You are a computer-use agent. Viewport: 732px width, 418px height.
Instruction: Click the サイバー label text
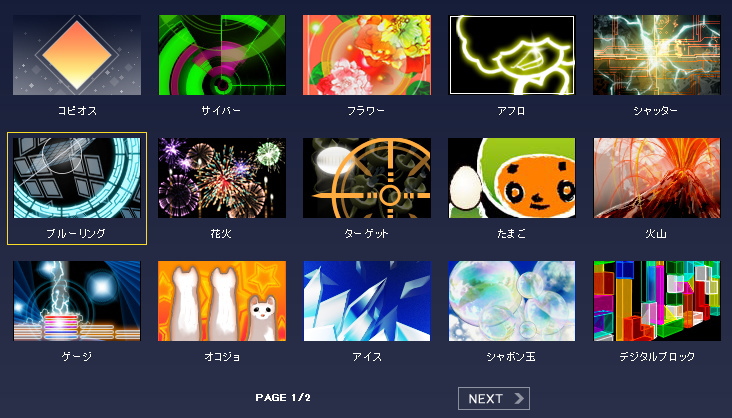[x=221, y=111]
